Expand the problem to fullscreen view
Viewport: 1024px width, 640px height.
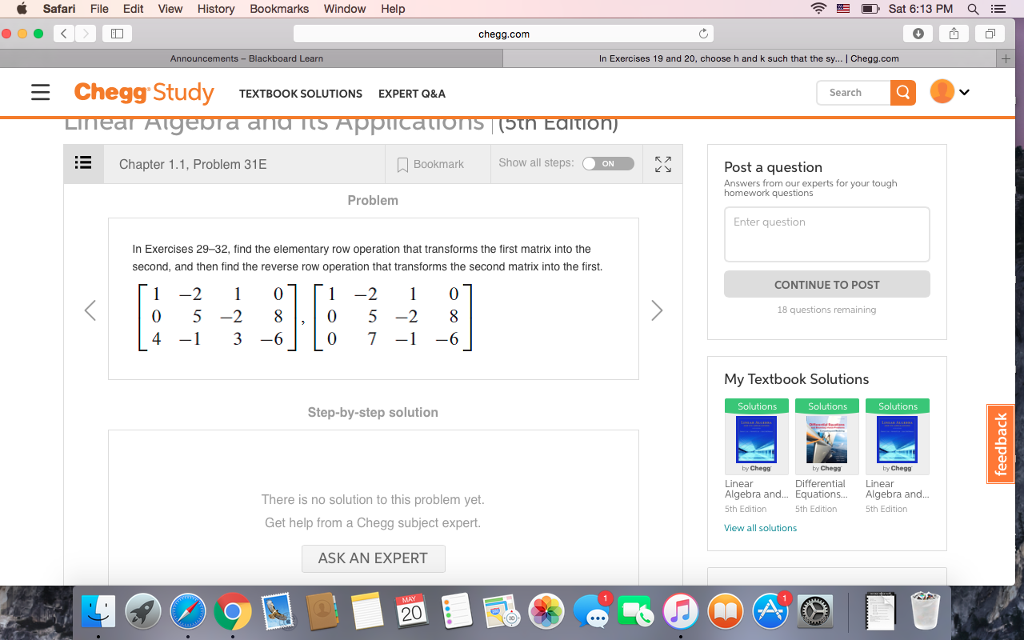click(x=662, y=163)
